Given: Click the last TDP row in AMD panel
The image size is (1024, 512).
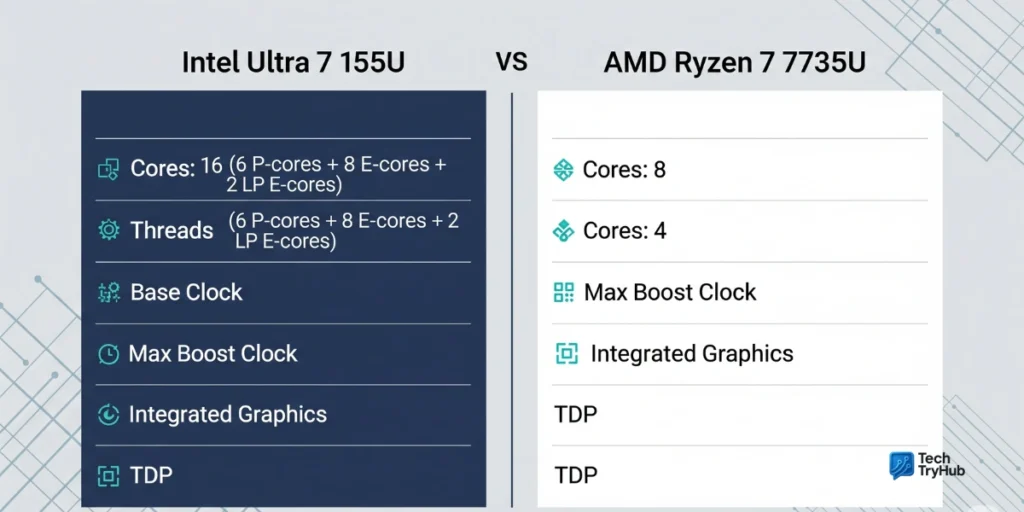Looking at the screenshot, I should pyautogui.click(x=575, y=474).
